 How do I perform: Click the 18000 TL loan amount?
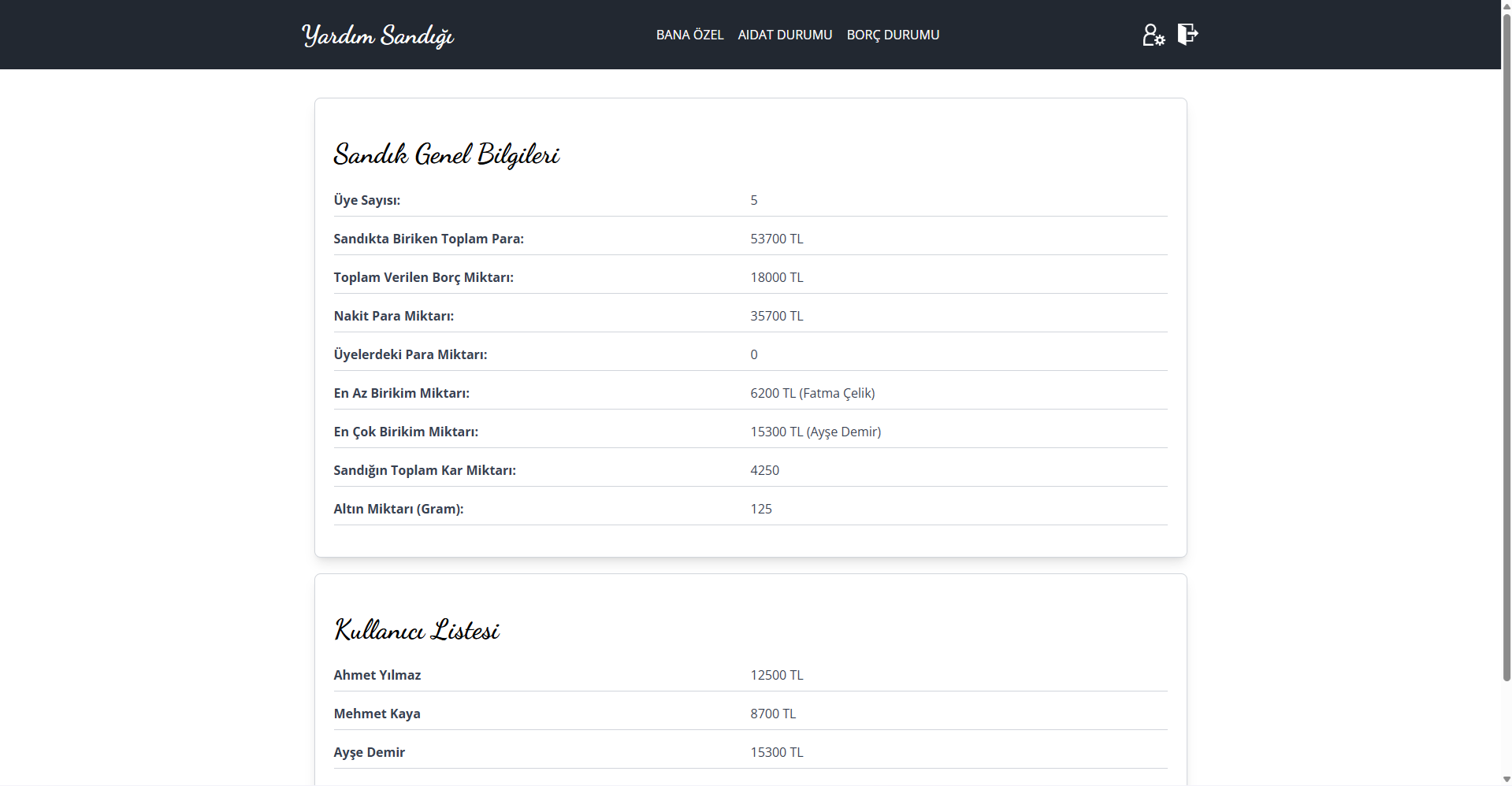(776, 277)
